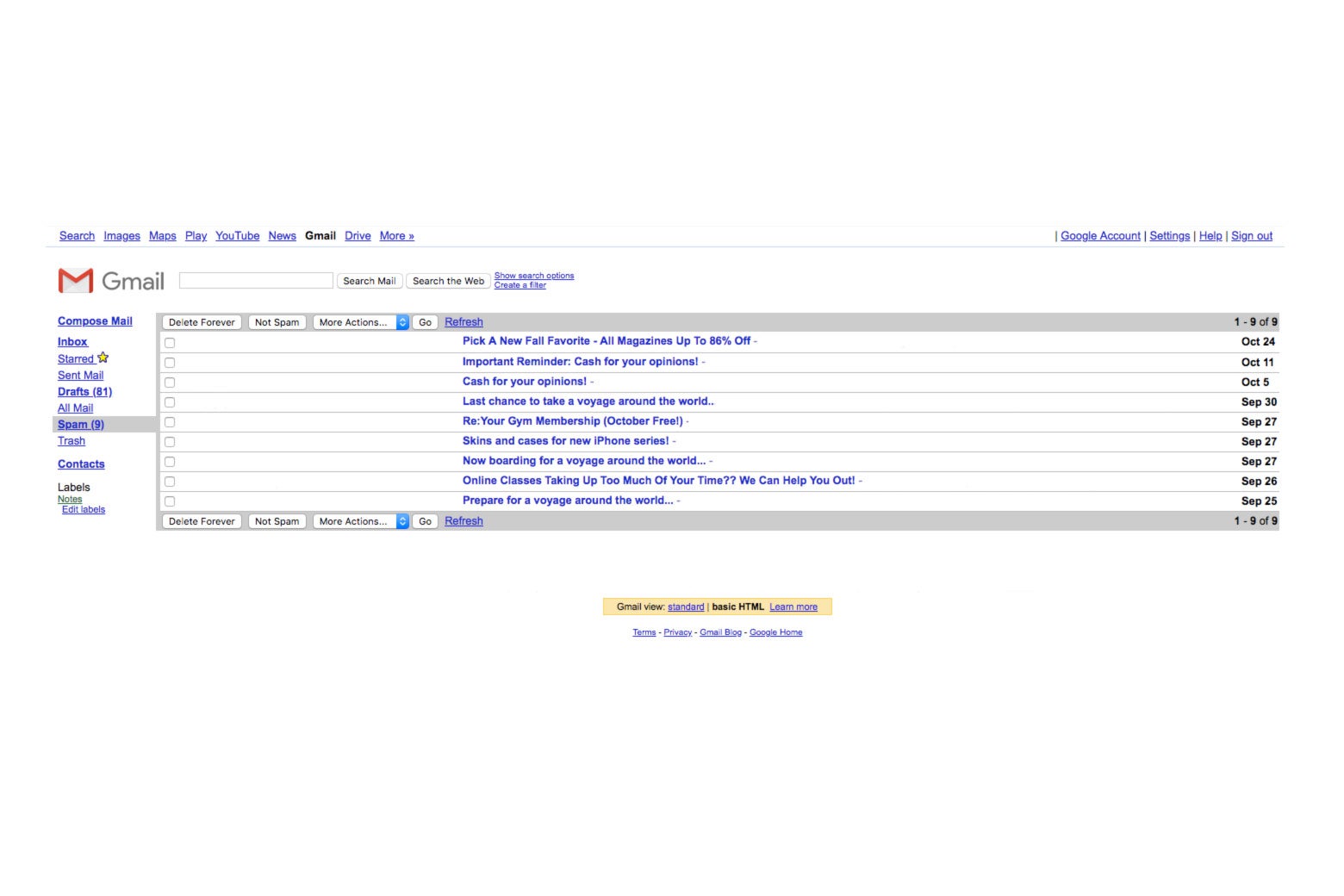The height and width of the screenshot is (896, 1344).
Task: Tick checkbox for Pick A New Fall Favorite email
Action: [170, 342]
